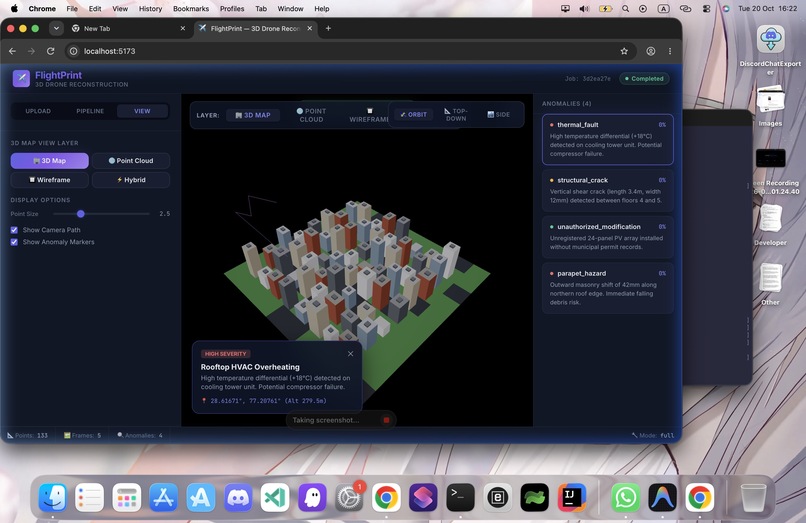The height and width of the screenshot is (523, 806).
Task: Open a new browser tab with plus
Action: [x=328, y=28]
